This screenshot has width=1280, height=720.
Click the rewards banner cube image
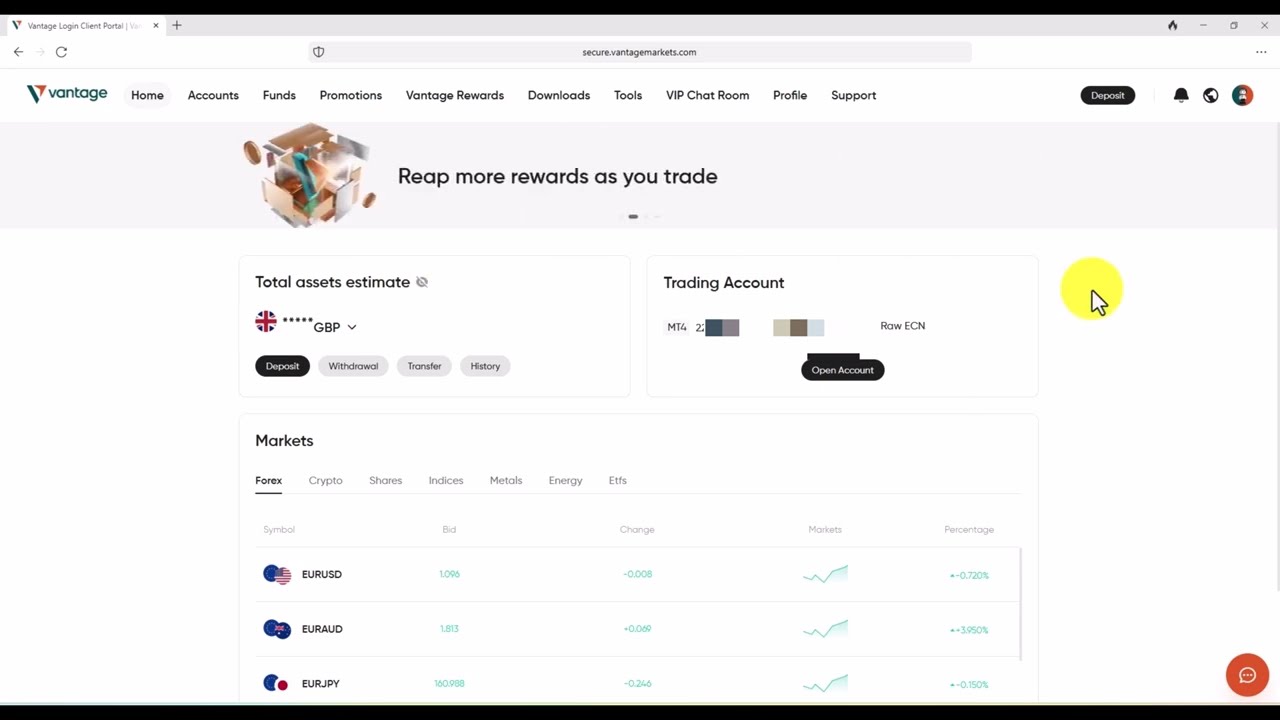pyautogui.click(x=310, y=176)
